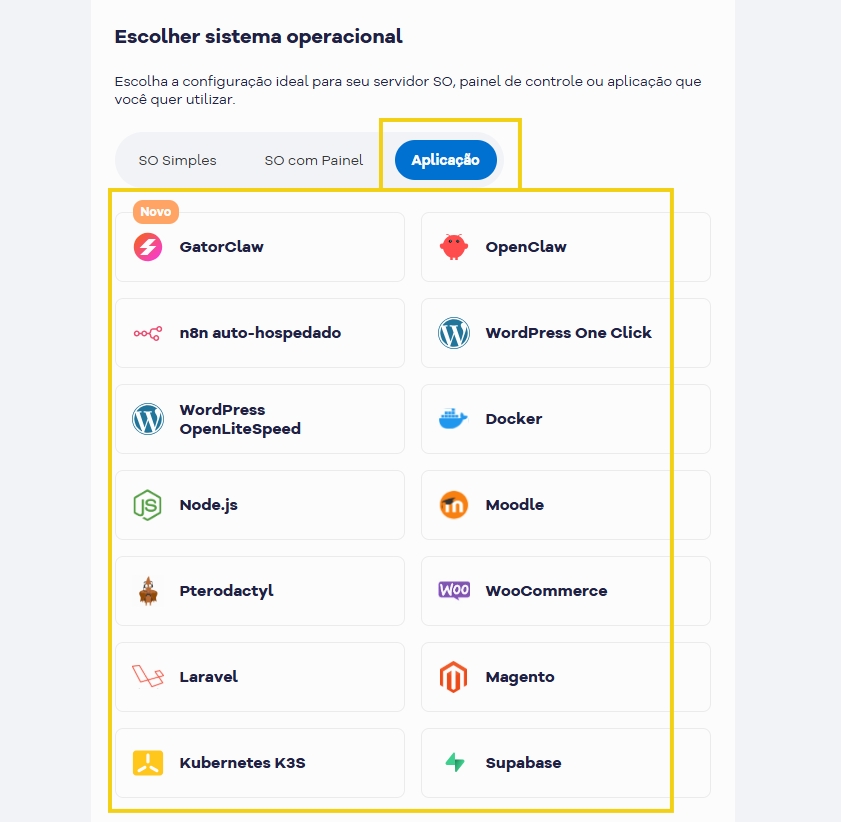Click the OpenClaw app icon
The image size is (841, 822).
pos(453,246)
